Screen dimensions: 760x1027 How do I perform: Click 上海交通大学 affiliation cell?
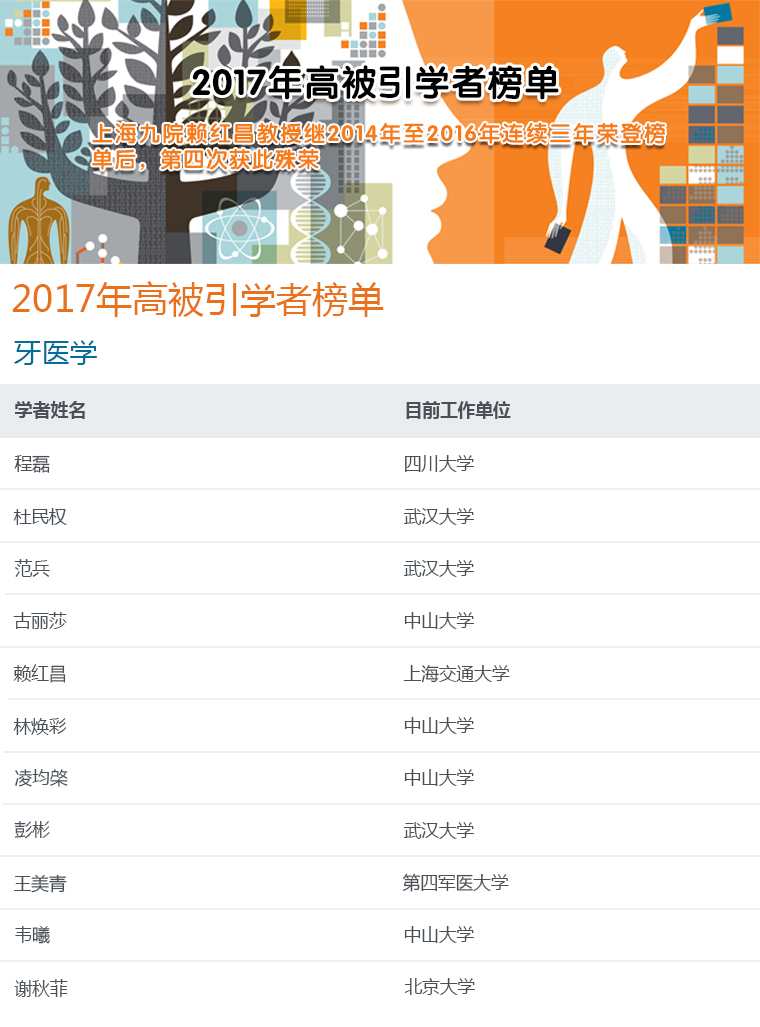coord(457,673)
